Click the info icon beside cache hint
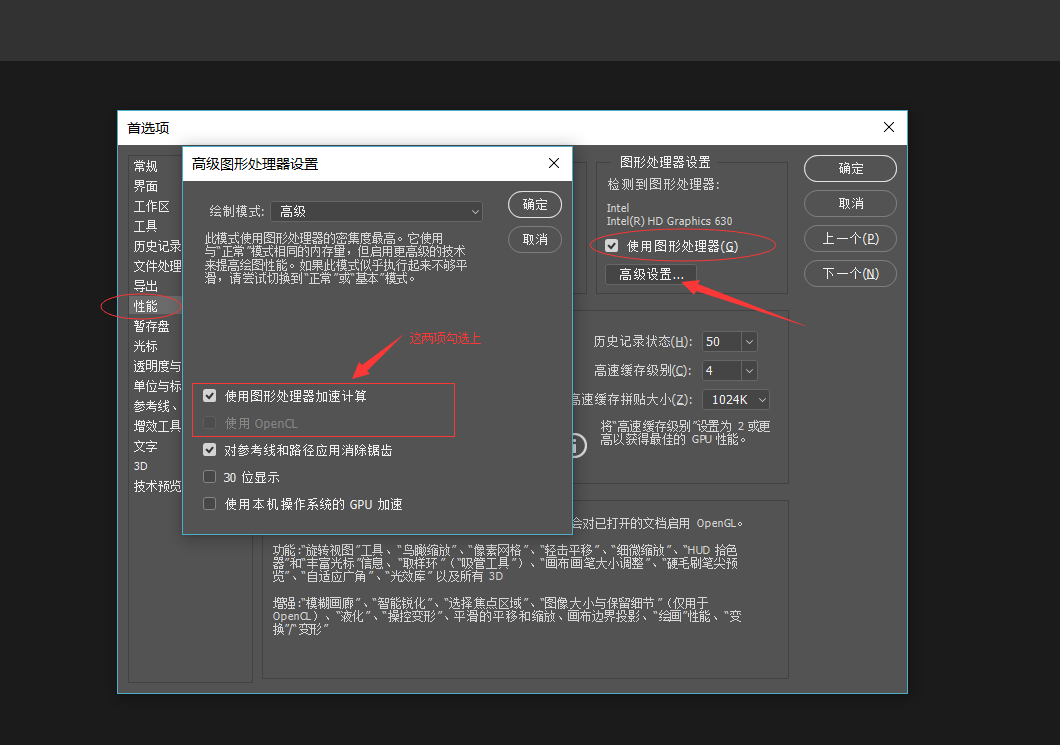The height and width of the screenshot is (745, 1060). [x=577, y=445]
